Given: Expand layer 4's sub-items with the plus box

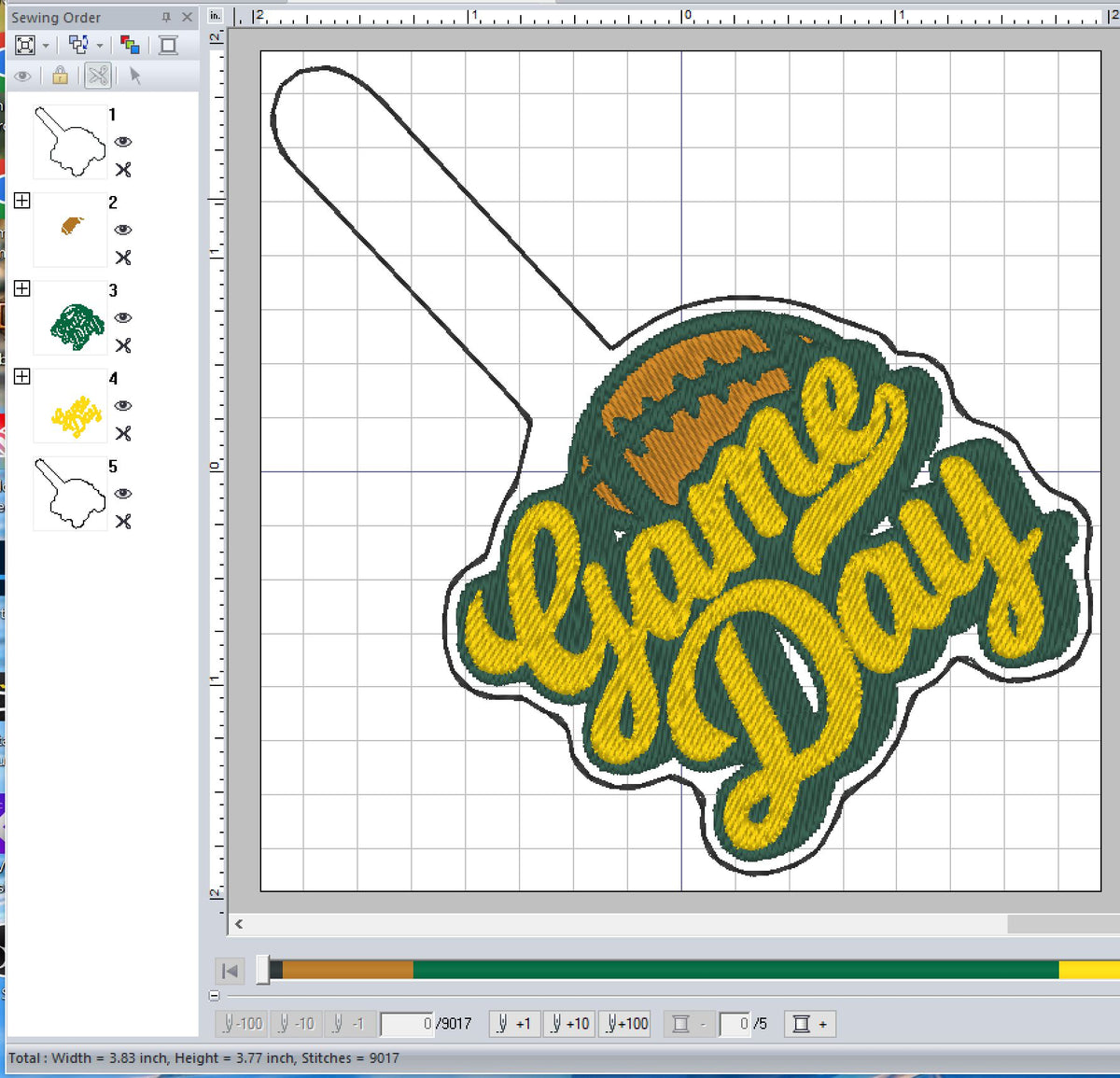Looking at the screenshot, I should (x=21, y=376).
